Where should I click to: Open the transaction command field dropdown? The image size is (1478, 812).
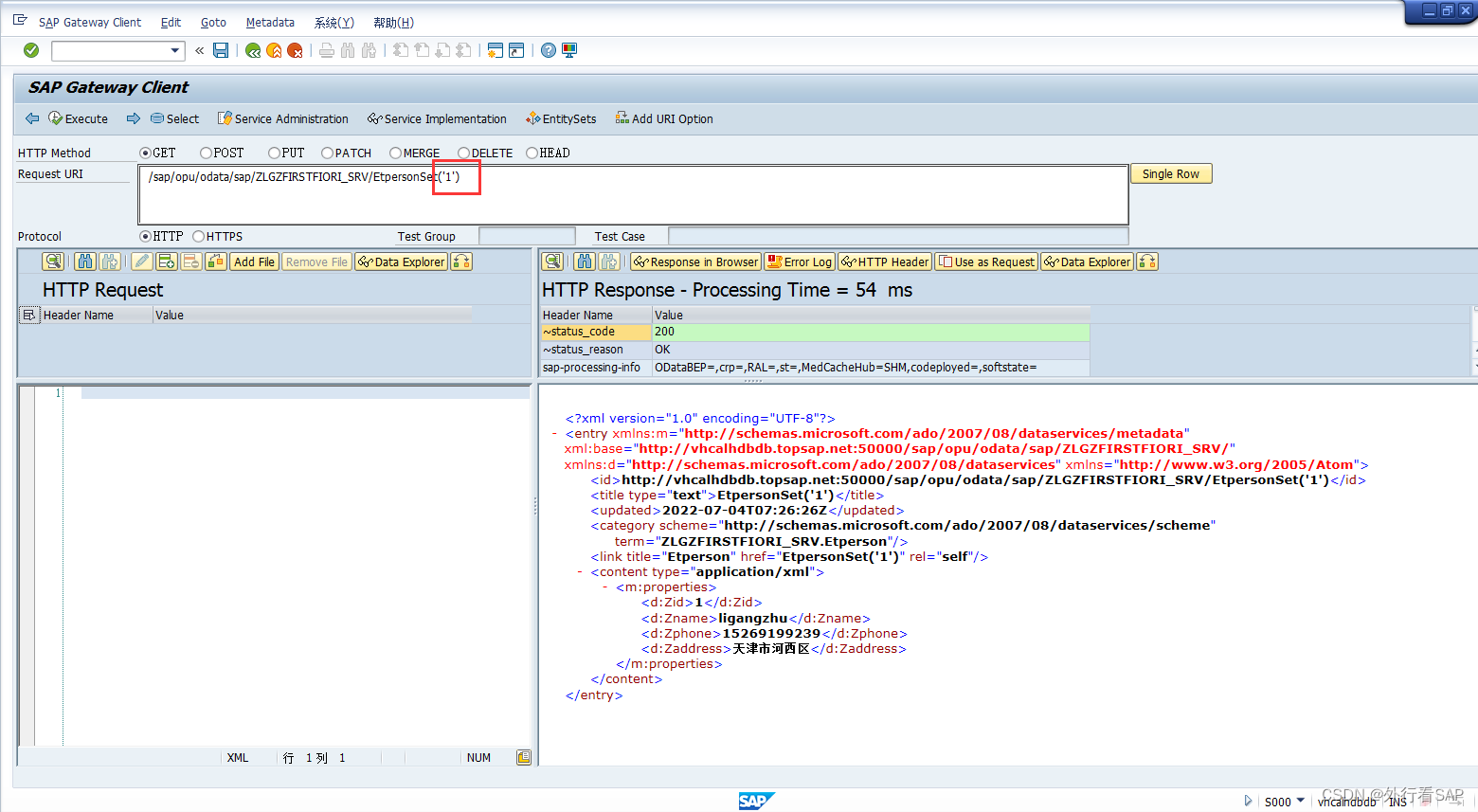pyautogui.click(x=175, y=50)
